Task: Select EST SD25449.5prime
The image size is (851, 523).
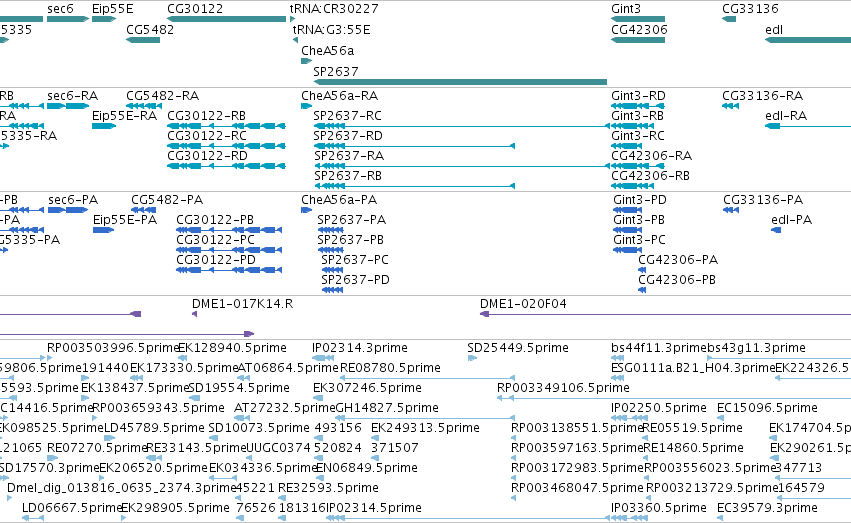Action: point(472,358)
